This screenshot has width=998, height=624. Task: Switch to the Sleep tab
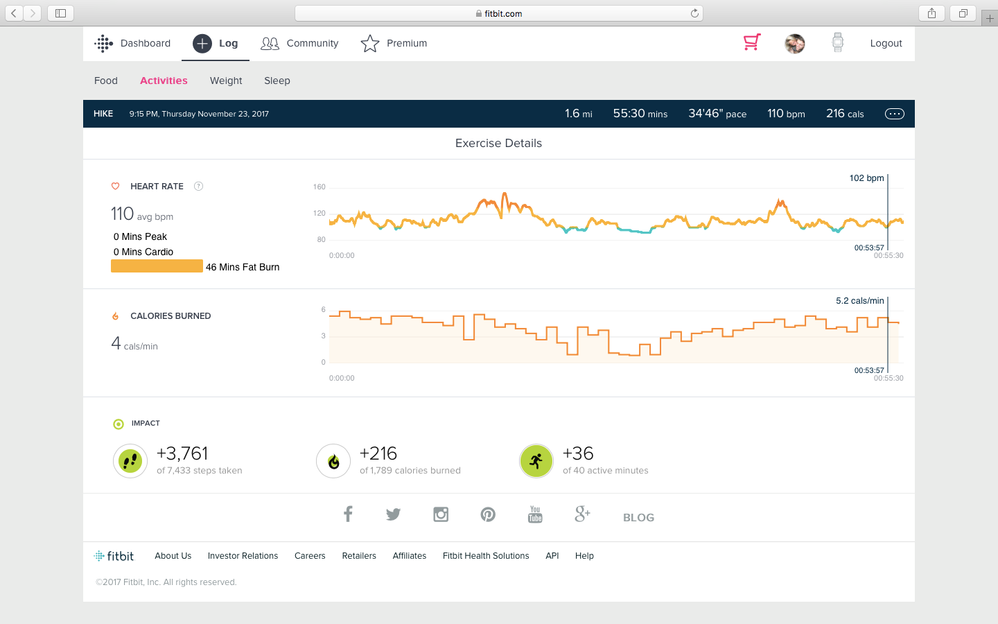277,81
